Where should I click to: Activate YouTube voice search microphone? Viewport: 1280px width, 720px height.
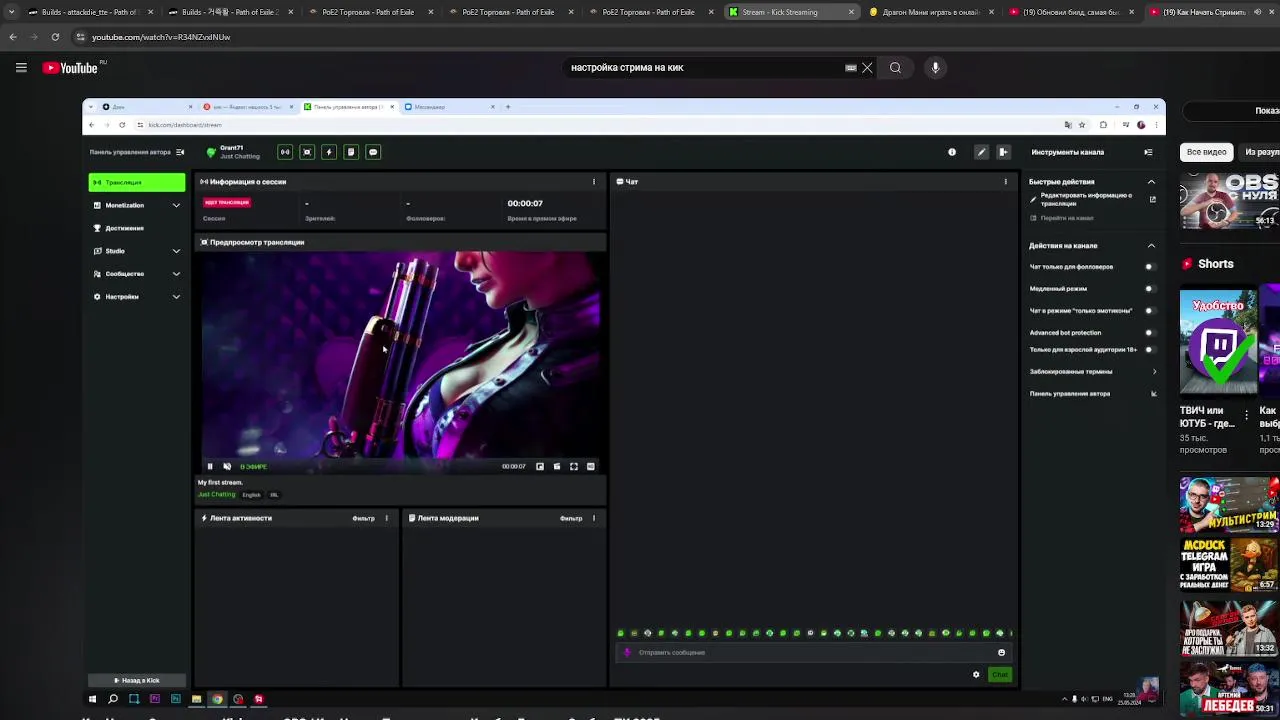(935, 68)
